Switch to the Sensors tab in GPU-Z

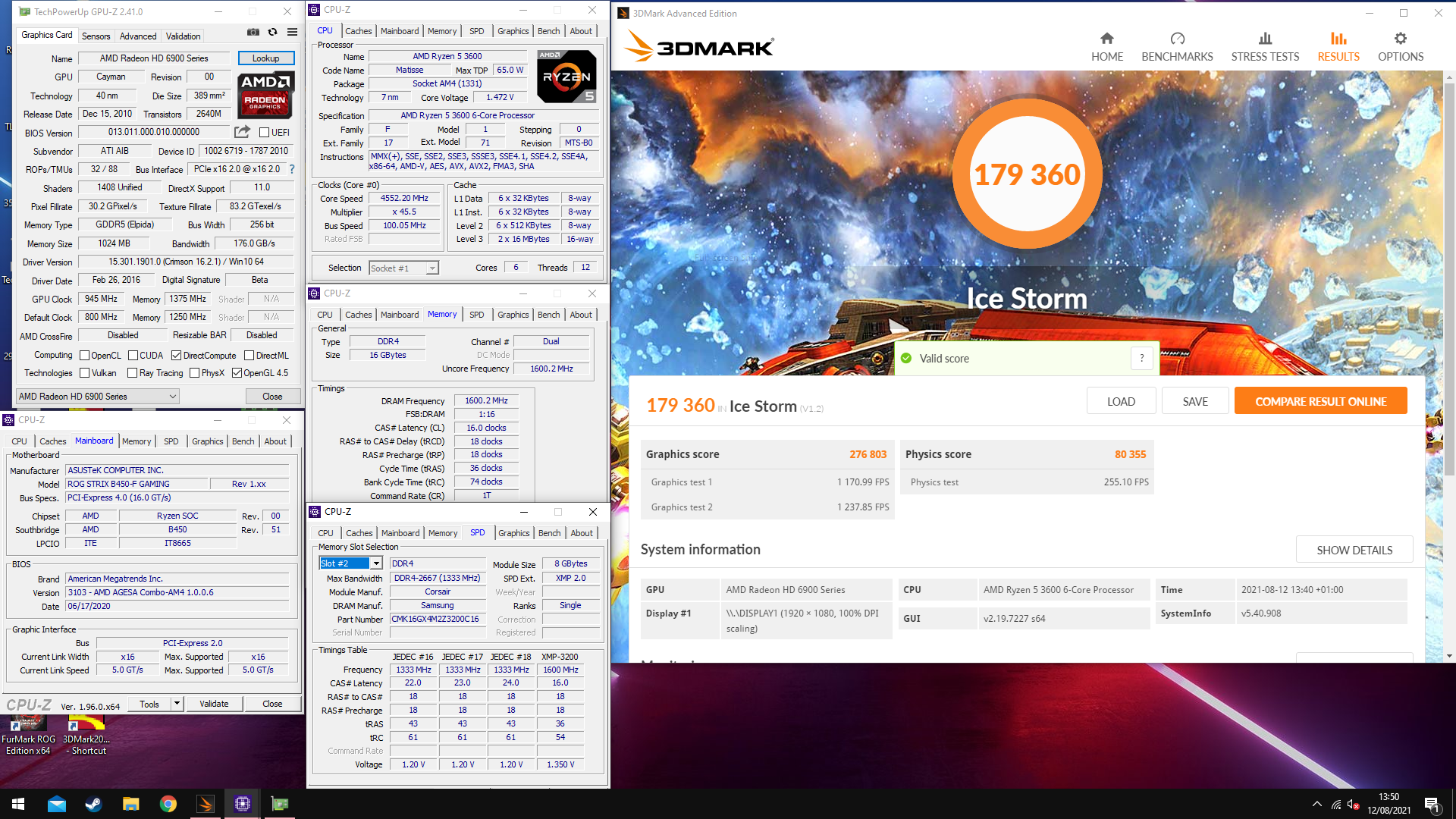coord(96,36)
